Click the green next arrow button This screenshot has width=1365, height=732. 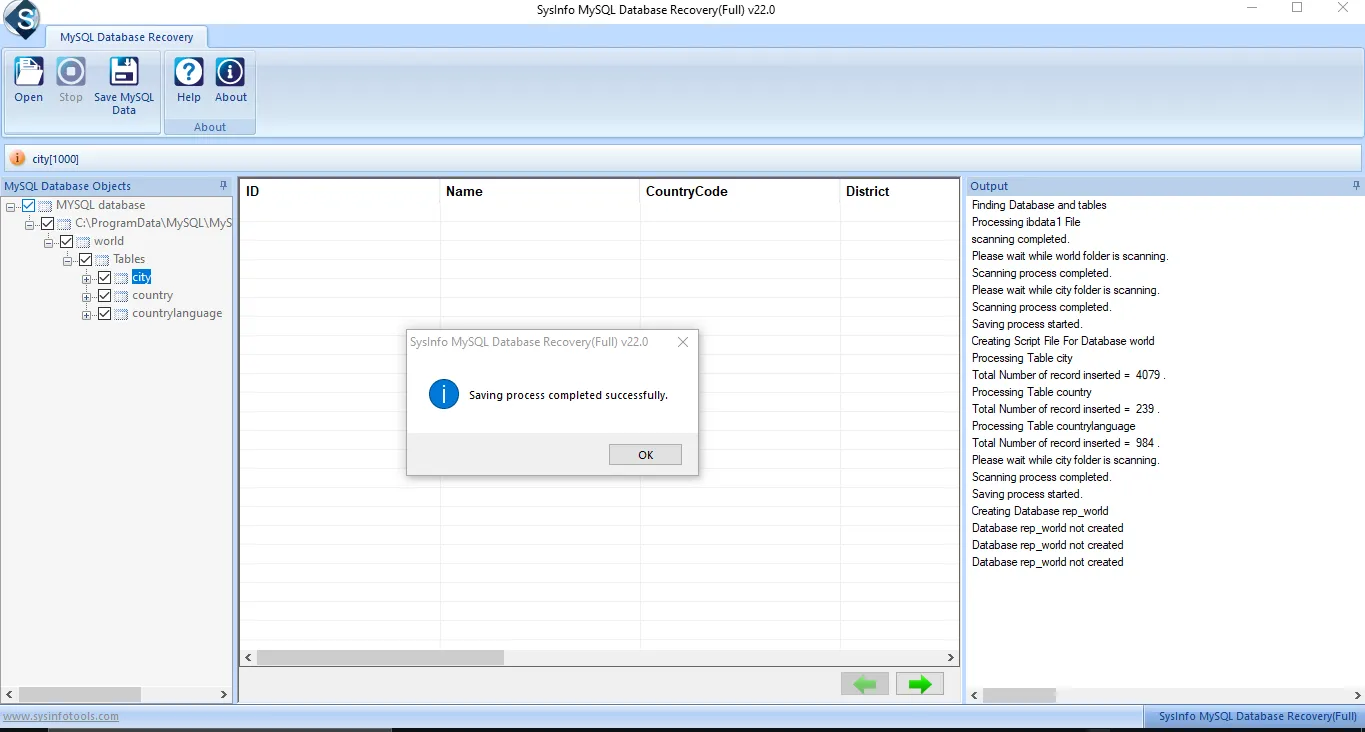tap(920, 684)
